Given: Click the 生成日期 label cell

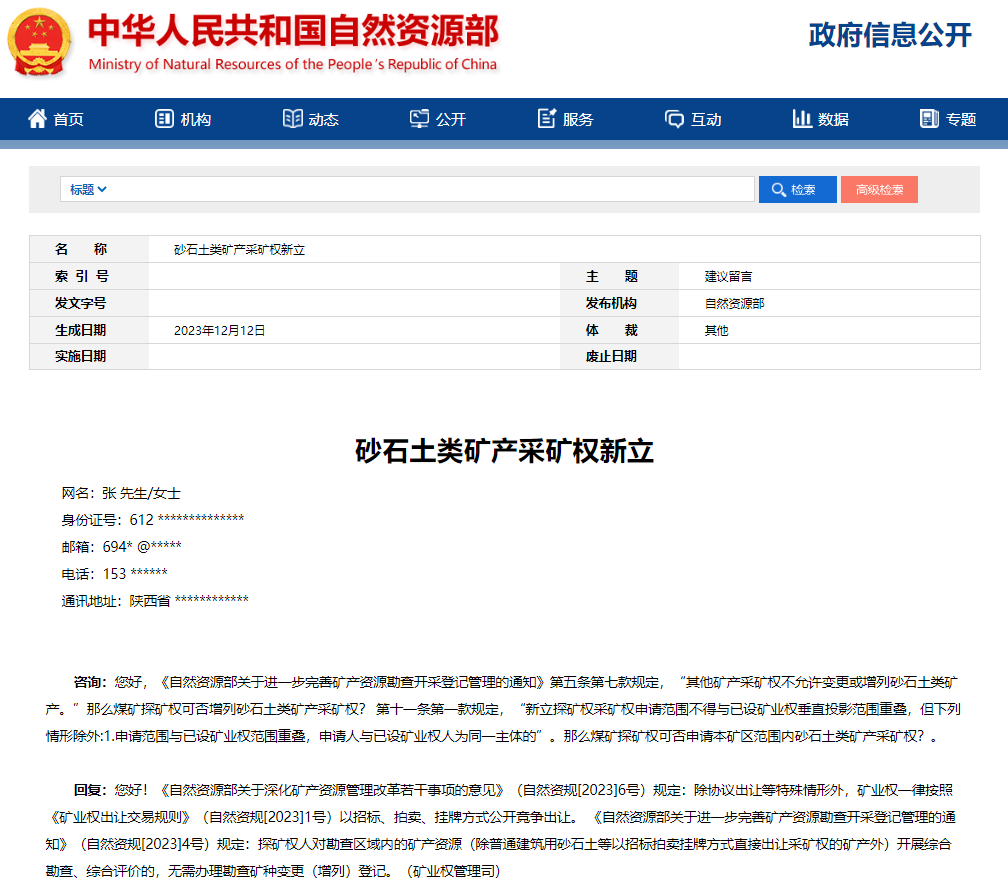Looking at the screenshot, I should click(x=89, y=330).
